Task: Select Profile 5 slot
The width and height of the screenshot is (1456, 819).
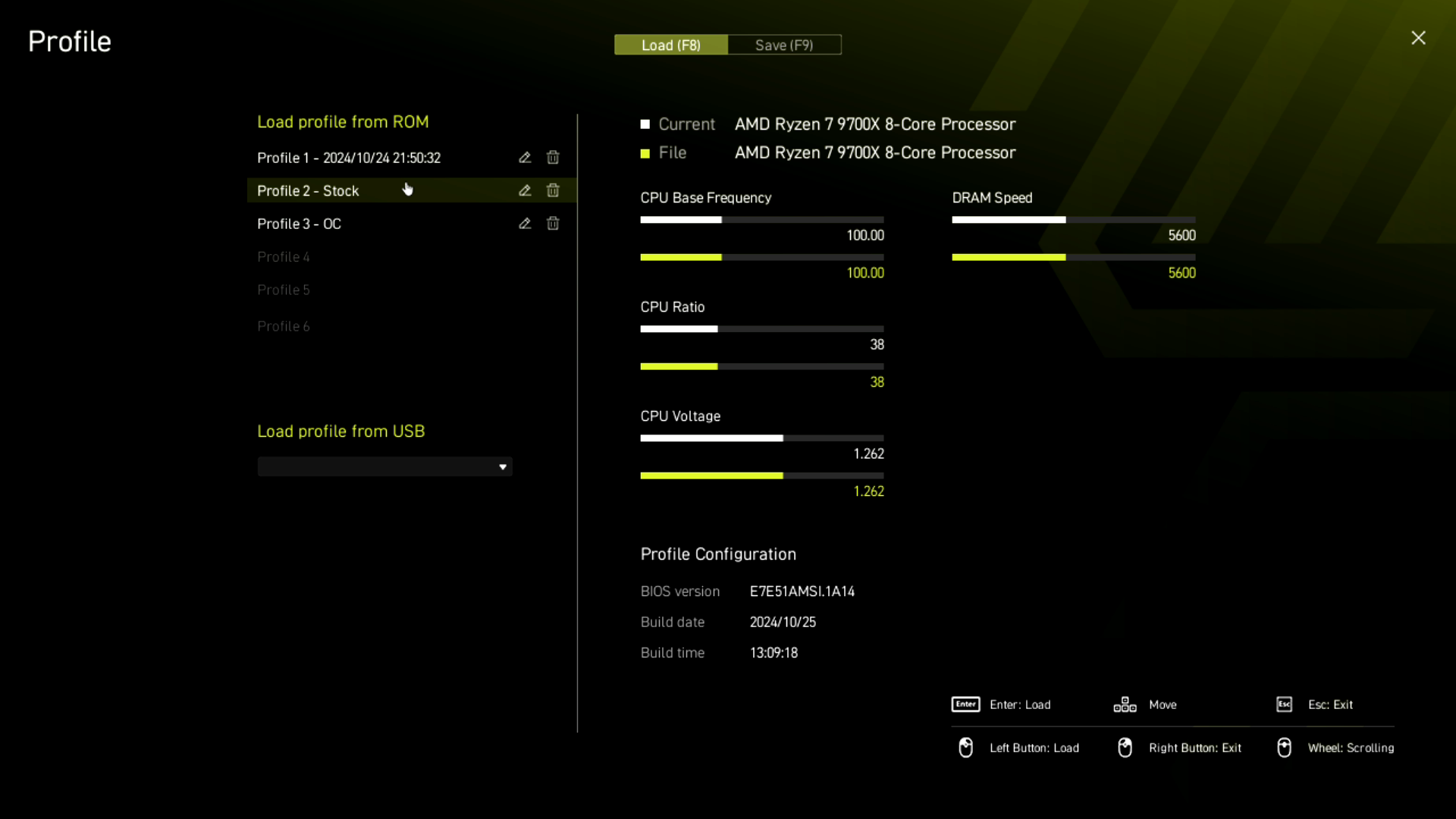Action: tap(283, 289)
